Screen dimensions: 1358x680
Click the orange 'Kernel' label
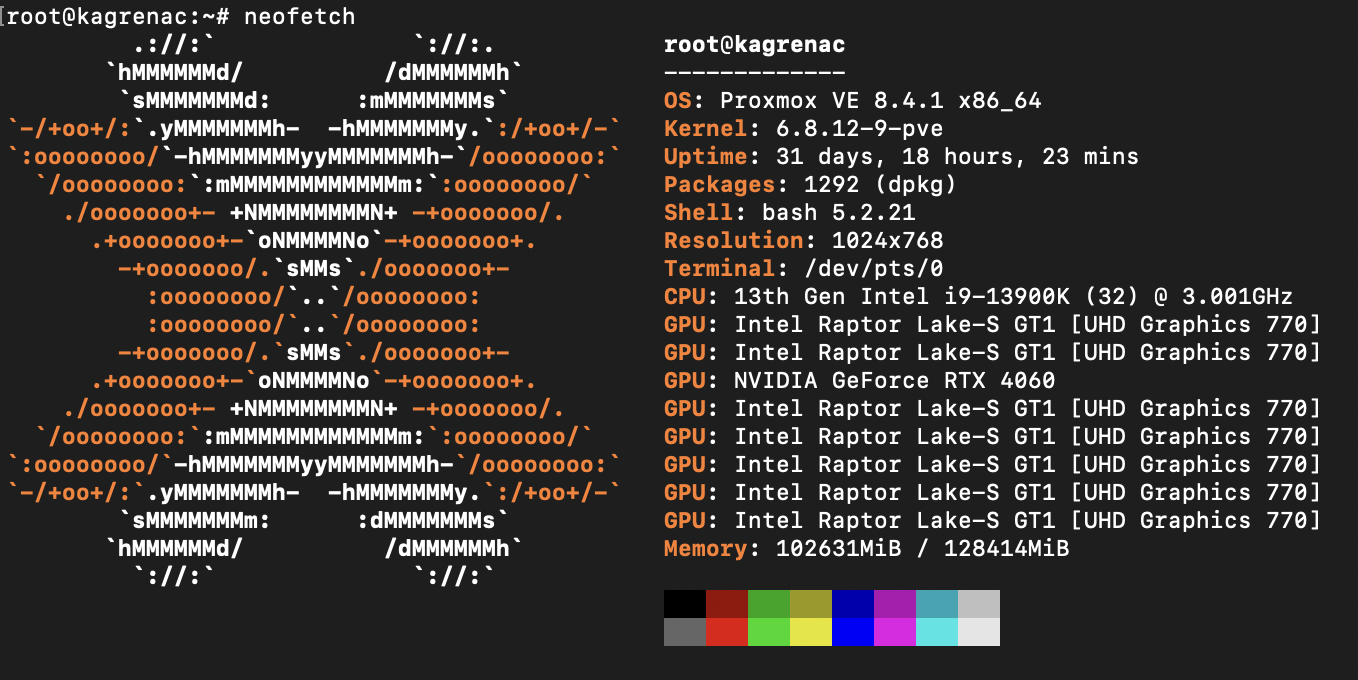point(706,129)
